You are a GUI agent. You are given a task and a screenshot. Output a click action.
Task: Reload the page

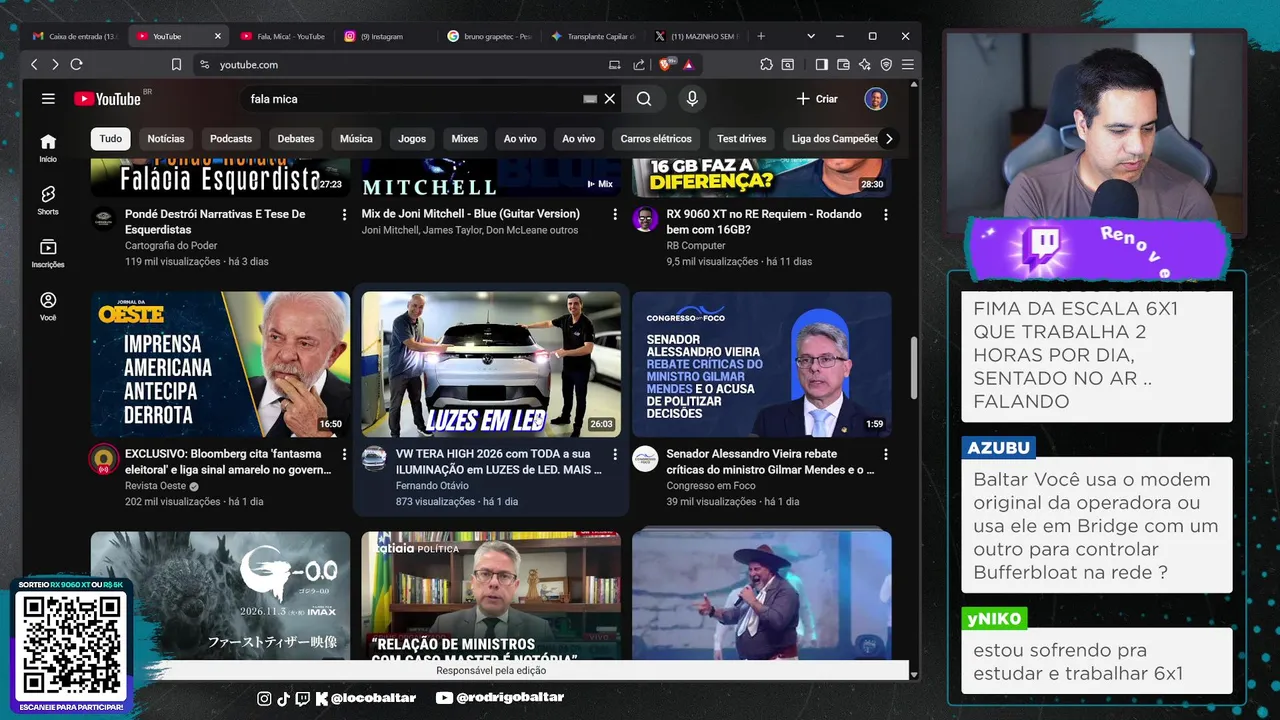[76, 64]
